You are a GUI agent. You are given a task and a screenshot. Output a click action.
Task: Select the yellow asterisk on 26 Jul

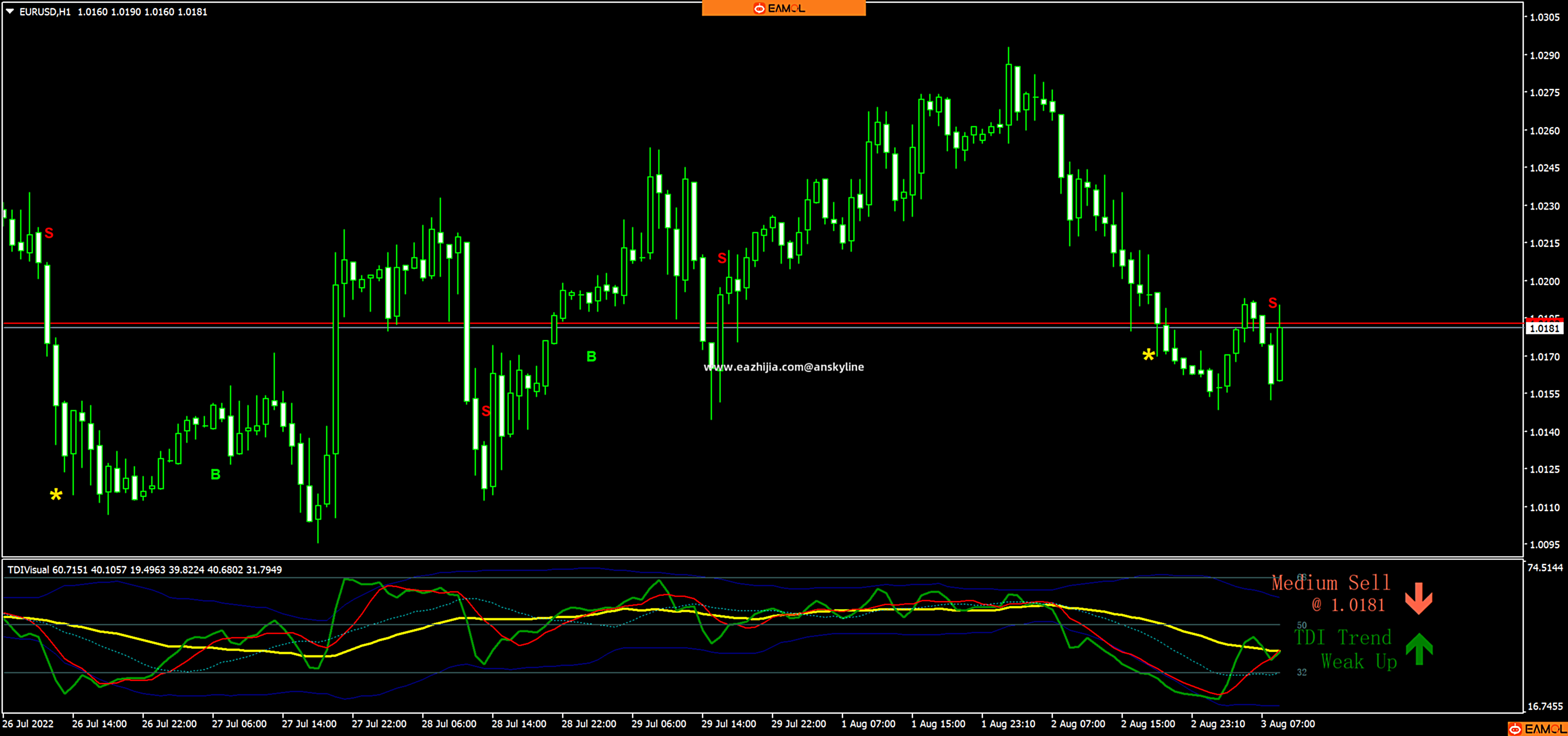(56, 496)
